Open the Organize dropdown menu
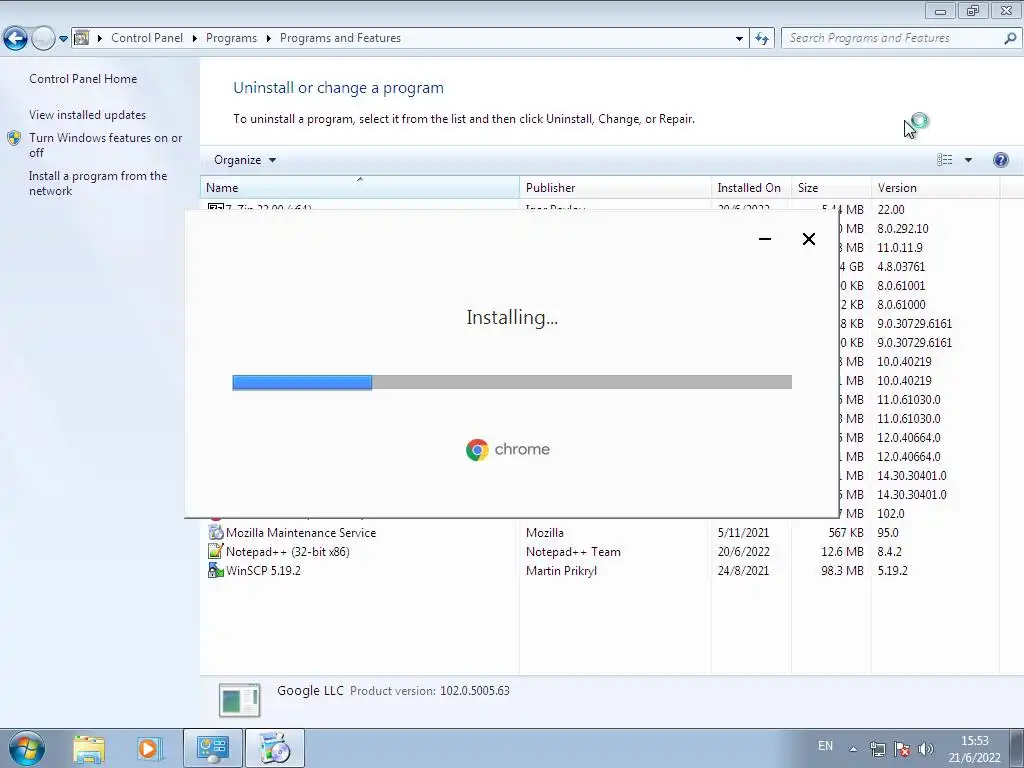Screen dimensions: 1024x768 click(245, 160)
